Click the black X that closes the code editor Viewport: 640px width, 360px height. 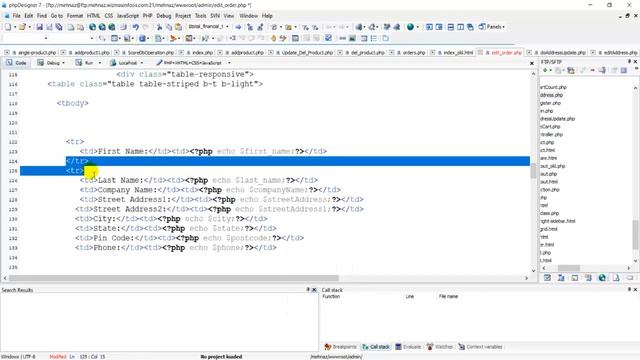tap(531, 63)
